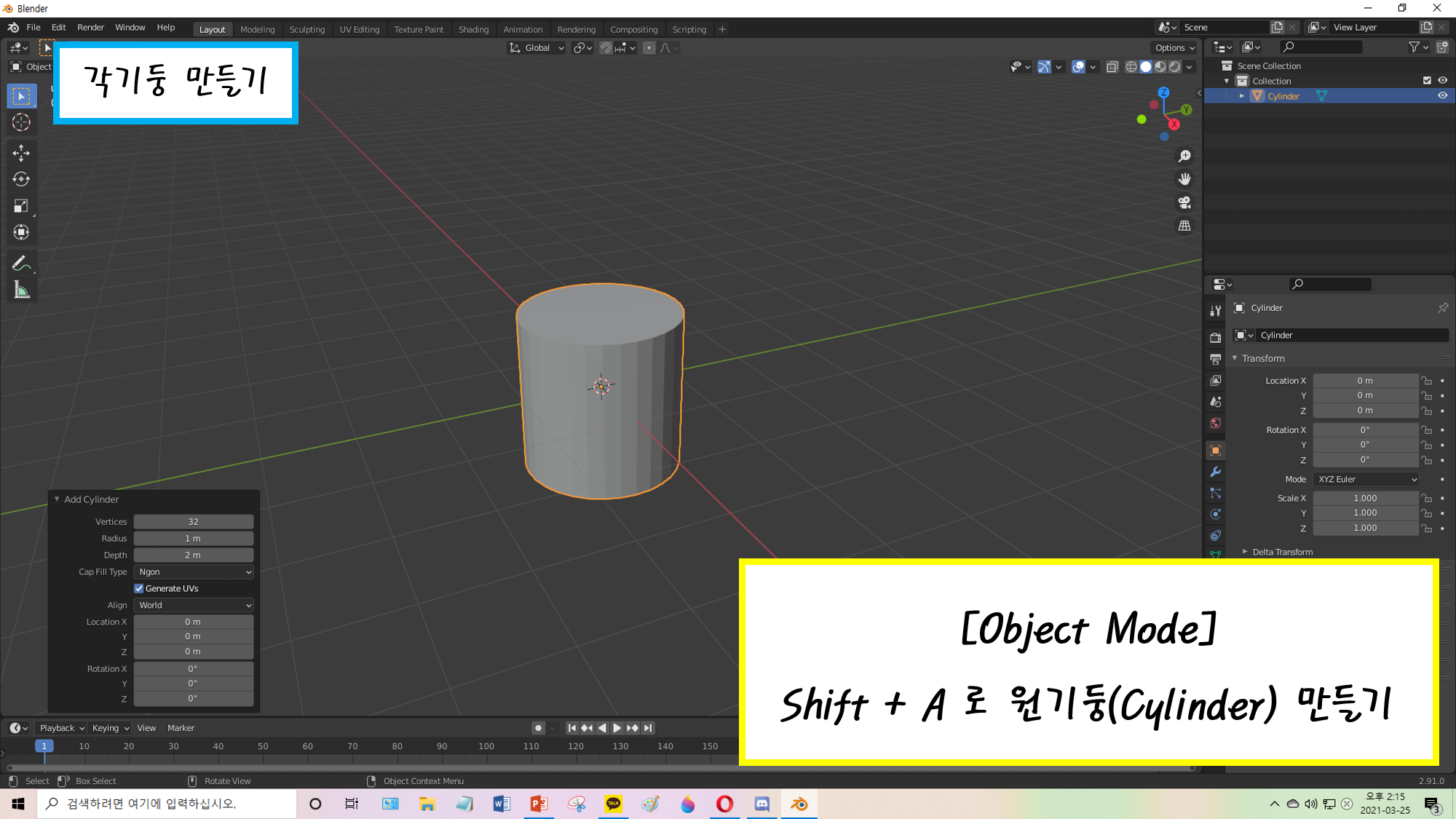Select the Scale tool in toolbar
Viewport: 1456px width, 819px height.
coord(21,206)
